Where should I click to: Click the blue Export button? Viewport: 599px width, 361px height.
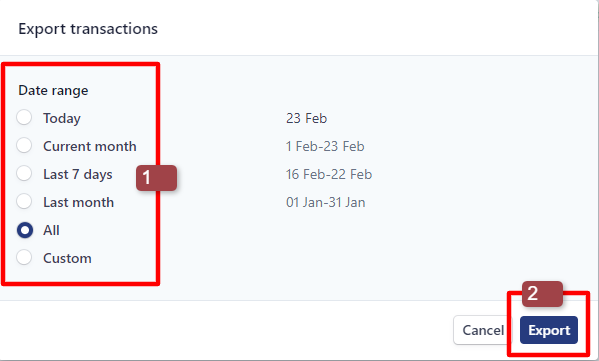coord(549,330)
